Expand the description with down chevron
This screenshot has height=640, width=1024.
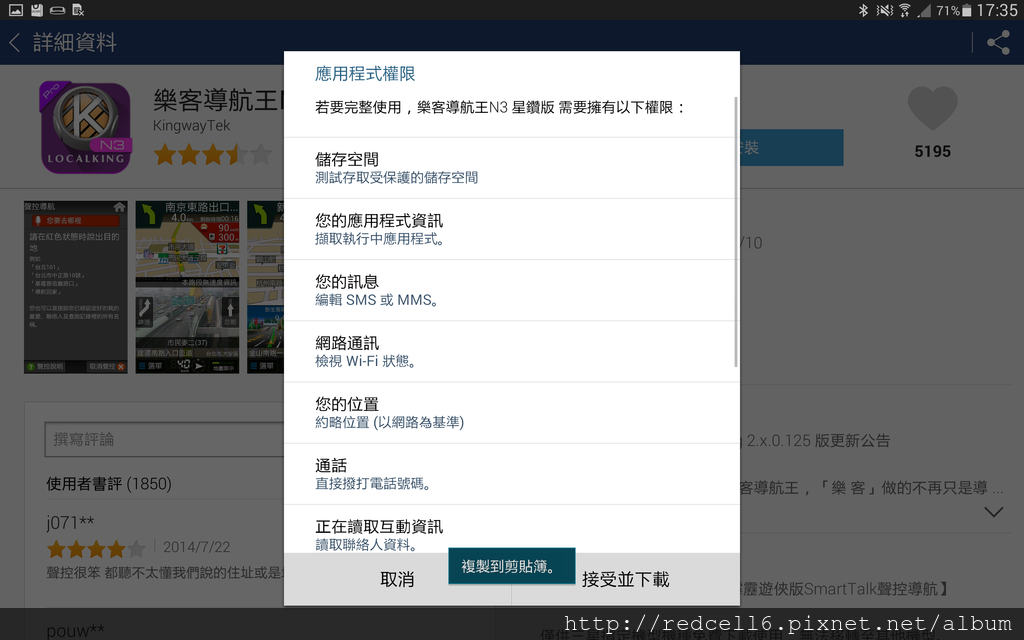pyautogui.click(x=993, y=513)
